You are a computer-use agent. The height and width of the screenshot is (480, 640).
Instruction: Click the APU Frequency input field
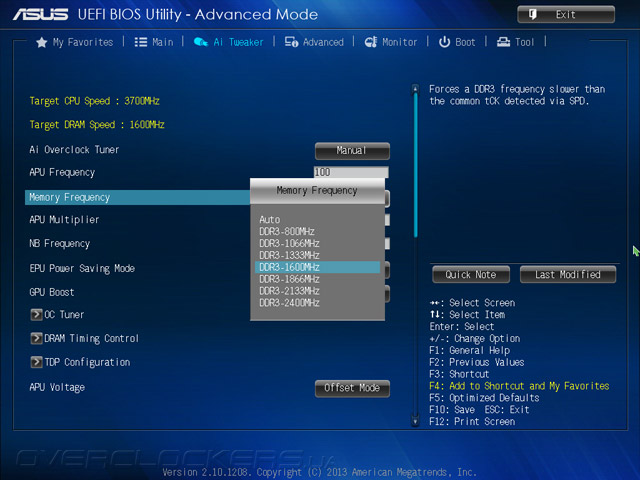351,172
